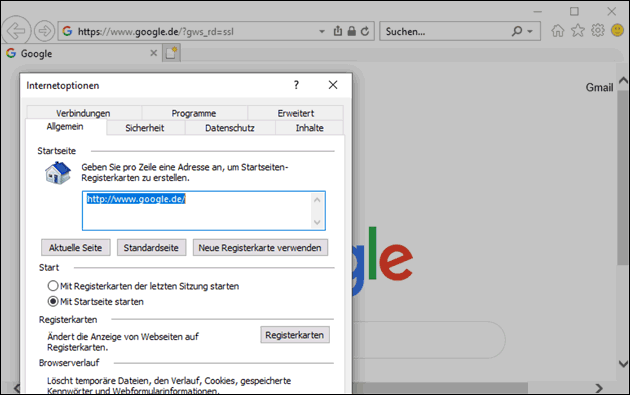Screen dimensions: 630x395
Task: Open the Gmail link on Google page
Action: point(599,87)
